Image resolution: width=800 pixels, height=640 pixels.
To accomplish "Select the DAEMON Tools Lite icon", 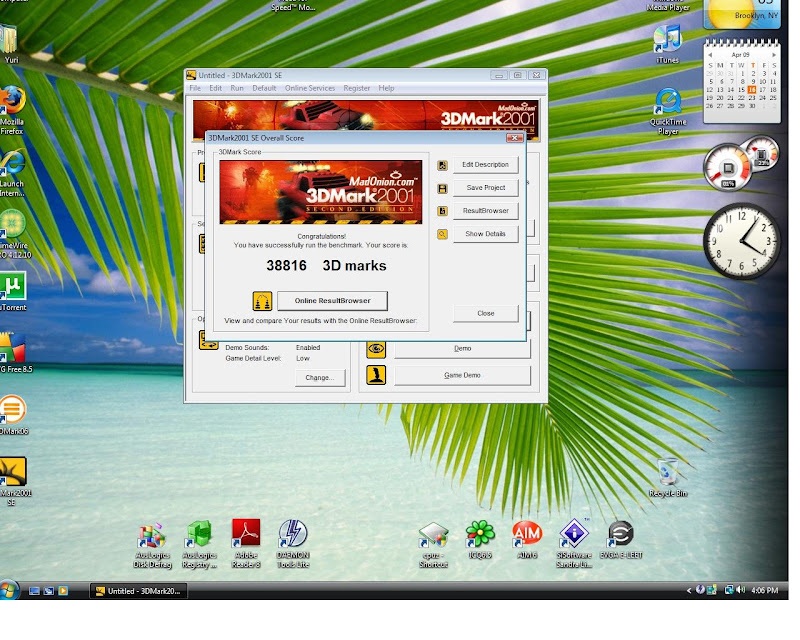I will pyautogui.click(x=293, y=544).
